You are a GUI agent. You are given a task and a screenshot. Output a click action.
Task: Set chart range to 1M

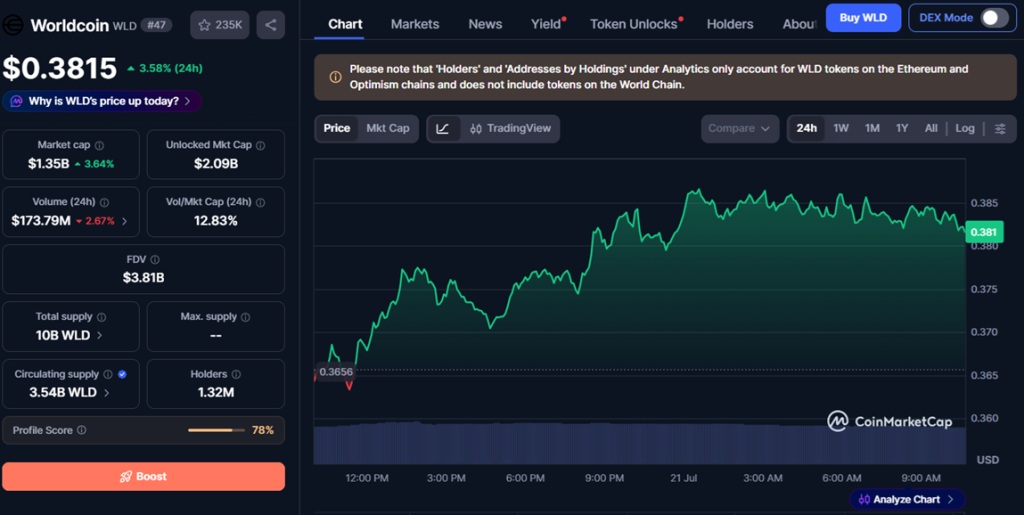[872, 129]
